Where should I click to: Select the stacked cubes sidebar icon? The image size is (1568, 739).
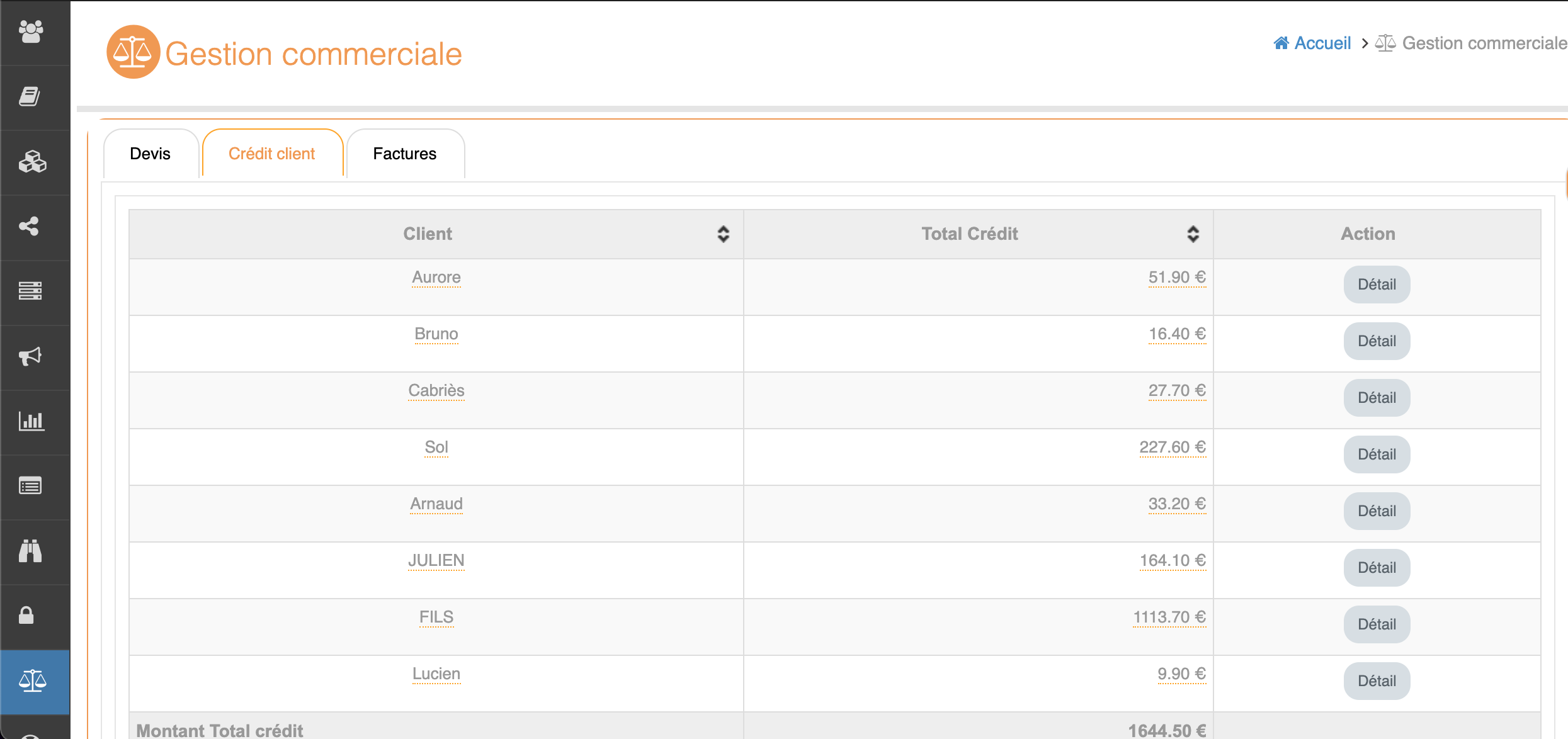[x=32, y=162]
